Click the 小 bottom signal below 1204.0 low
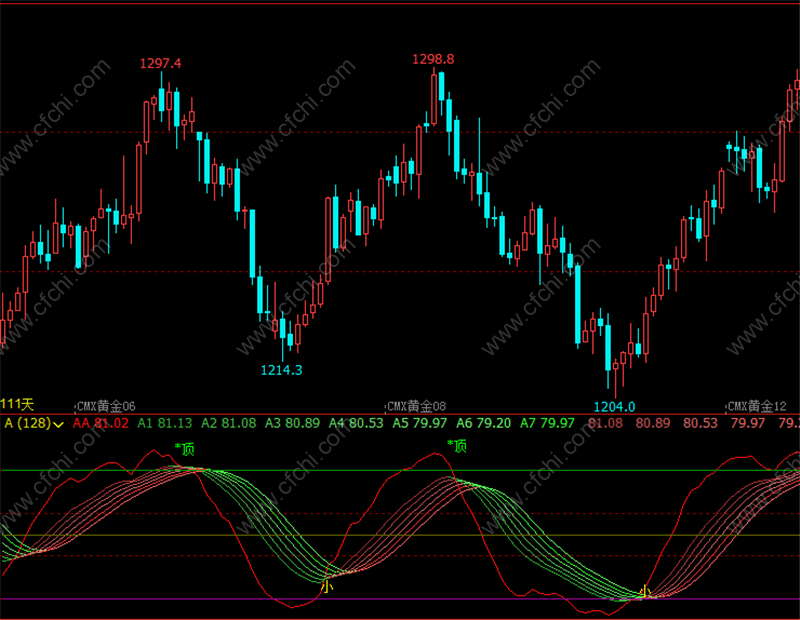This screenshot has height=620, width=800. [645, 591]
